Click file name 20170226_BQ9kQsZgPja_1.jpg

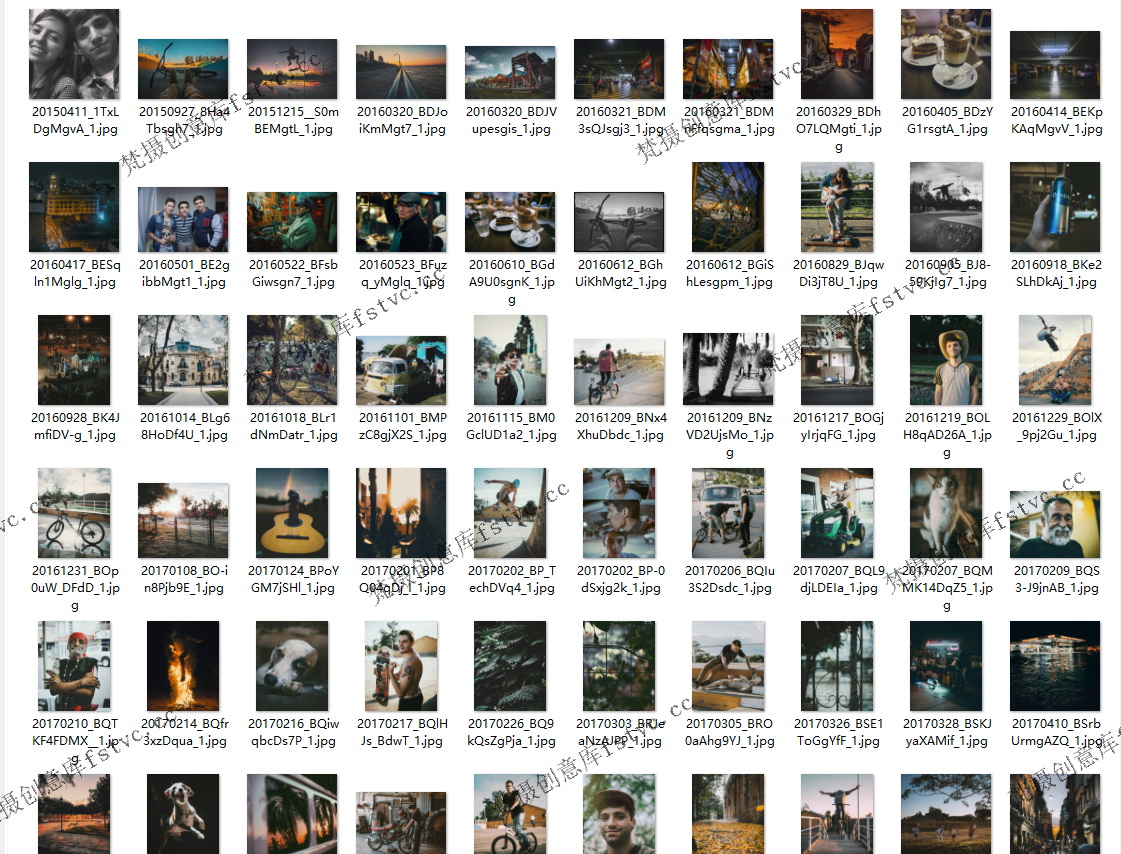pyautogui.click(x=511, y=732)
